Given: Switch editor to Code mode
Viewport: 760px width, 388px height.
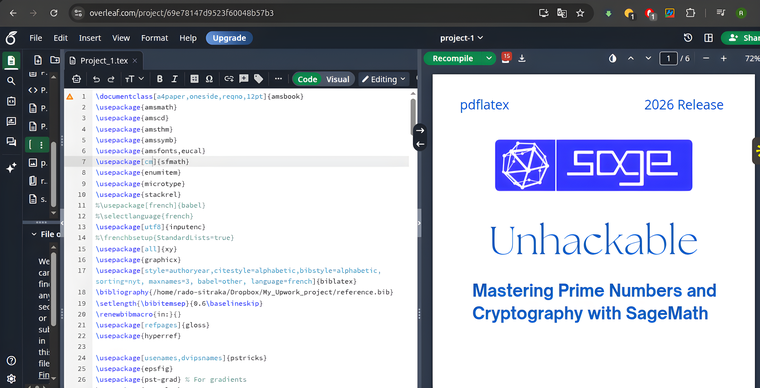Looking at the screenshot, I should click(x=307, y=79).
